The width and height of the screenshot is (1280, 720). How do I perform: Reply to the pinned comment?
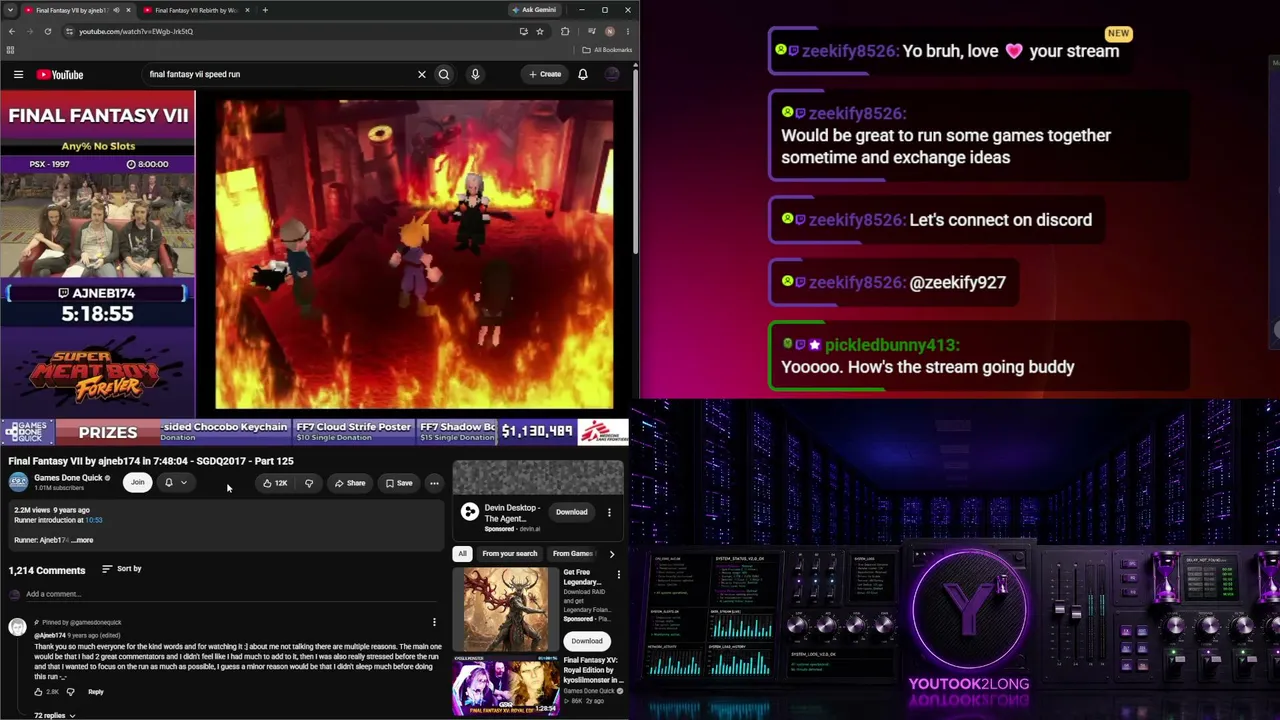96,692
